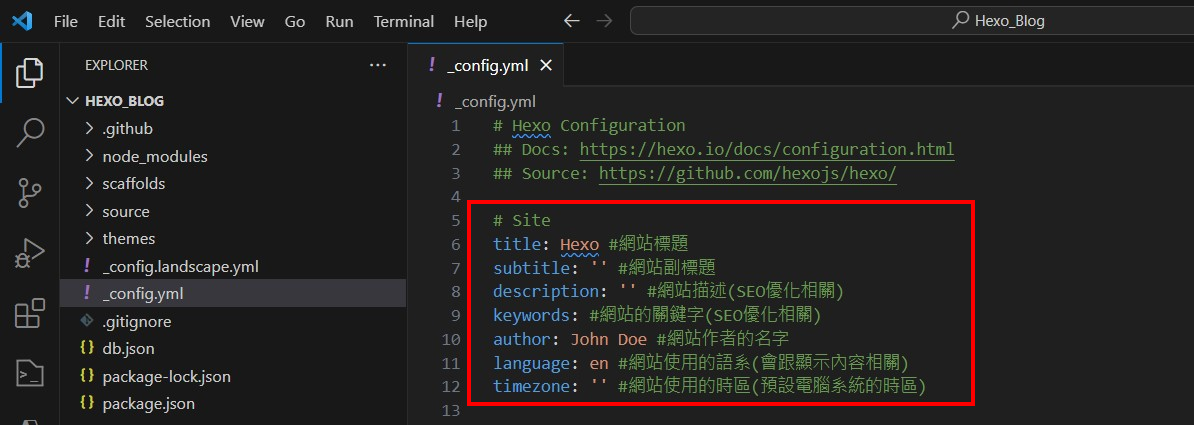1194x425 pixels.
Task: Open the Run and Debug view icon
Action: pyautogui.click(x=30, y=253)
